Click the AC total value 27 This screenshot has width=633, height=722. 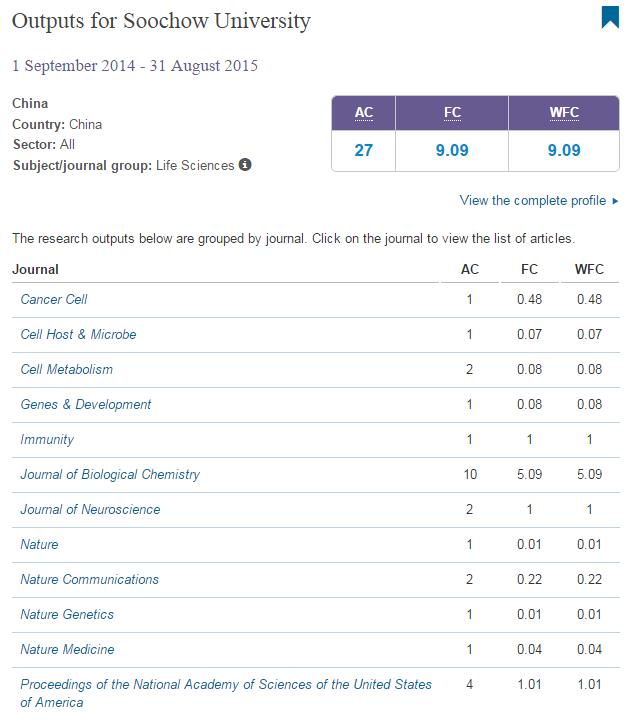[x=364, y=151]
